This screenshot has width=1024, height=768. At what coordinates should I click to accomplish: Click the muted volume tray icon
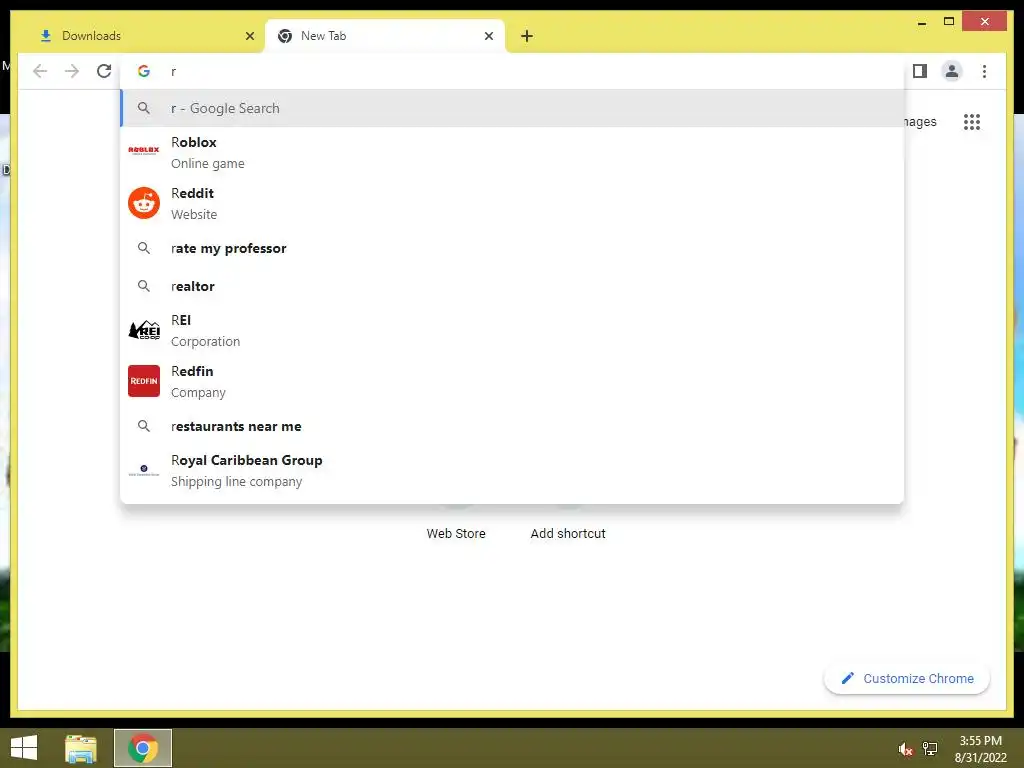coord(905,749)
